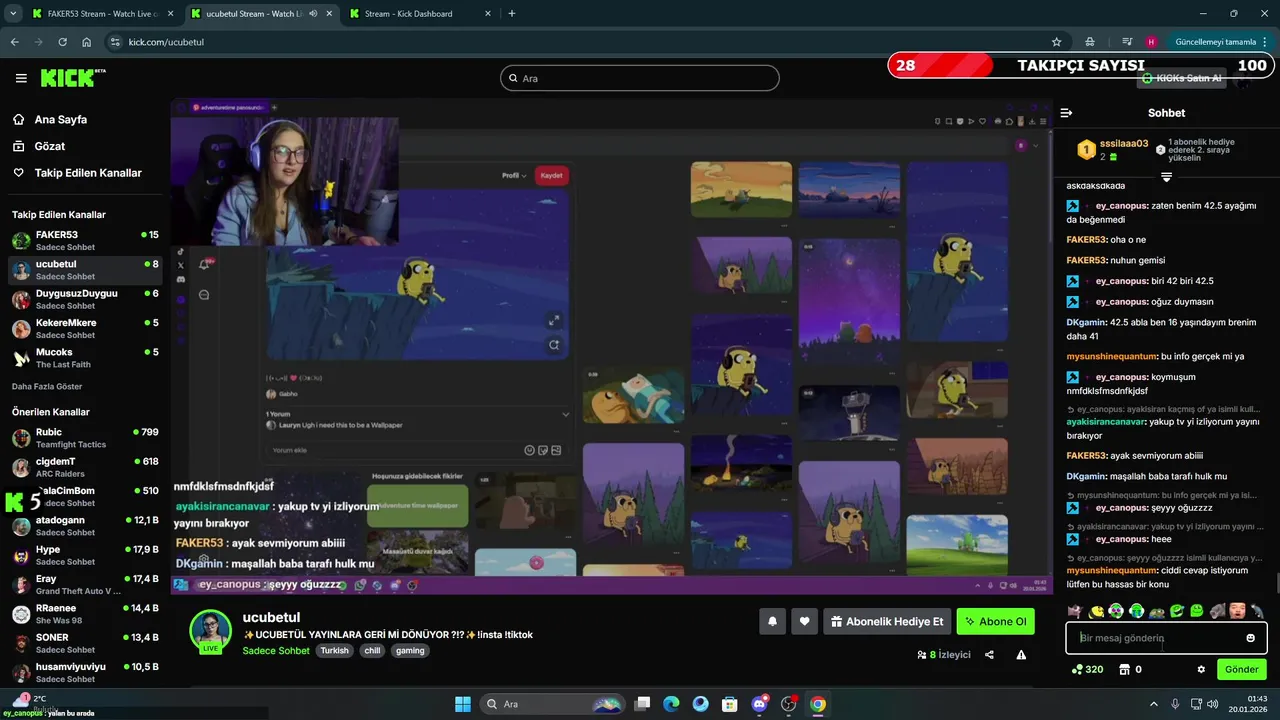Open RRaenee She Was 98 channel
The width and height of the screenshot is (1280, 720).
(85, 614)
